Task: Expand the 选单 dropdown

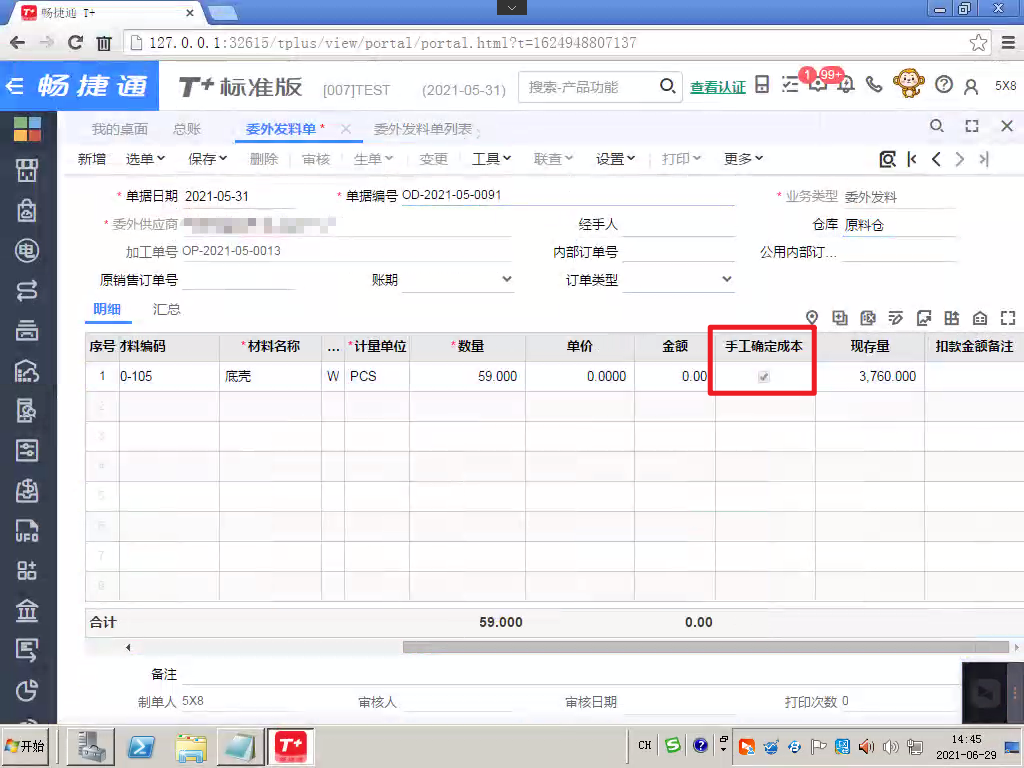Action: (145, 159)
